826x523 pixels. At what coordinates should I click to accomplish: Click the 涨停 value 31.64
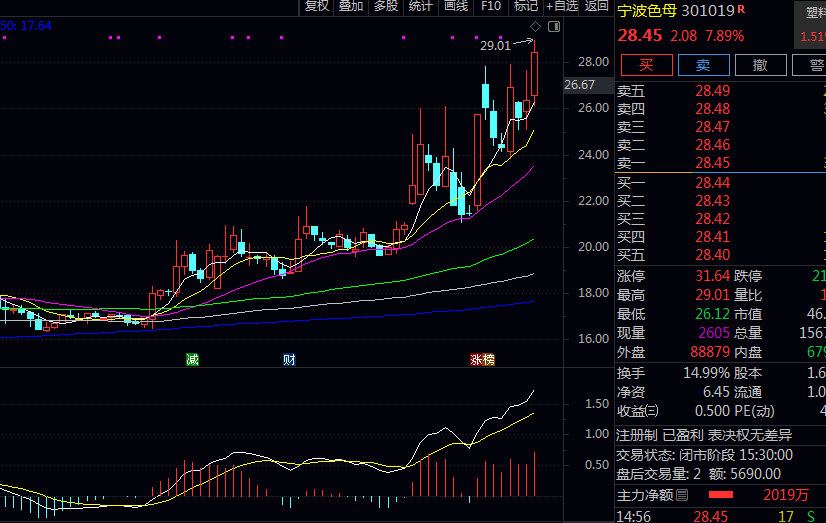click(712, 275)
